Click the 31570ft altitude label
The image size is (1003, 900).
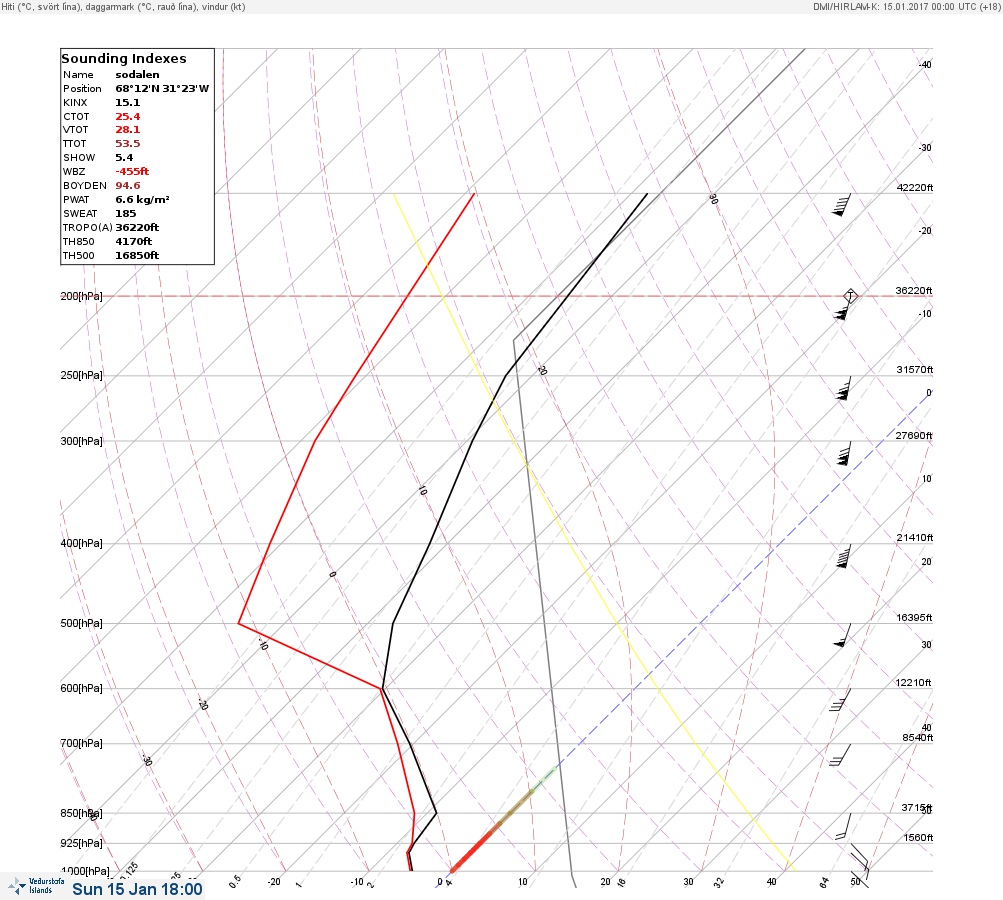click(915, 370)
